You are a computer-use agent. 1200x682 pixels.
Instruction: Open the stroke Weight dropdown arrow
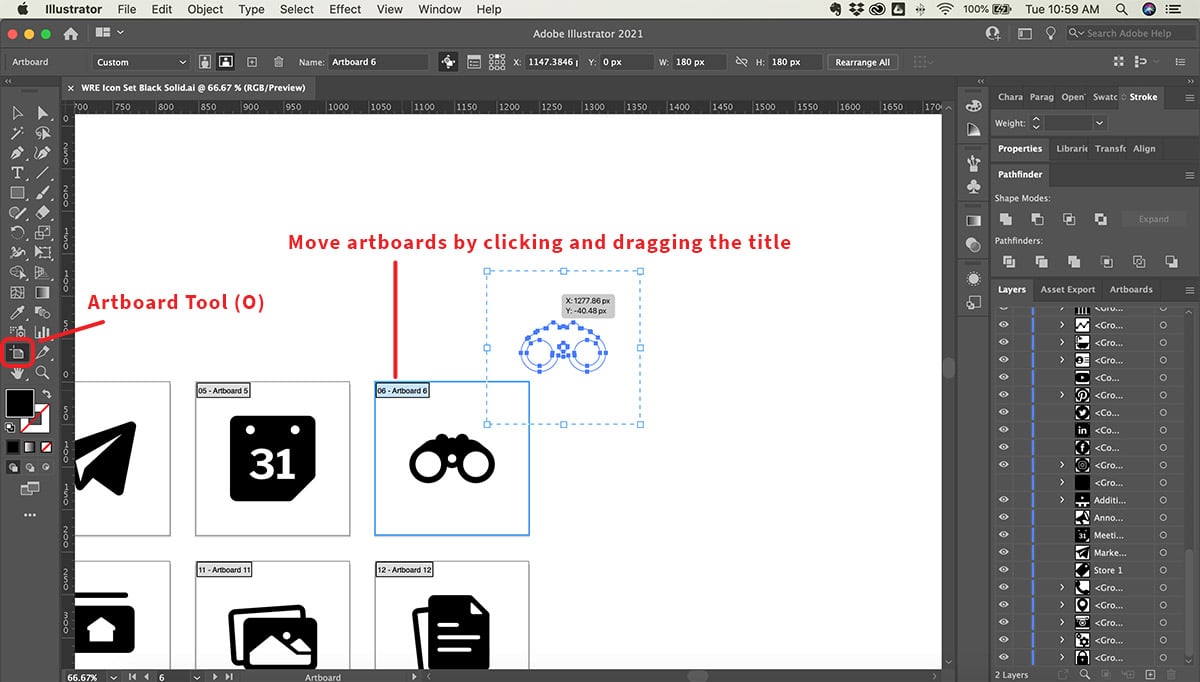pos(1099,123)
